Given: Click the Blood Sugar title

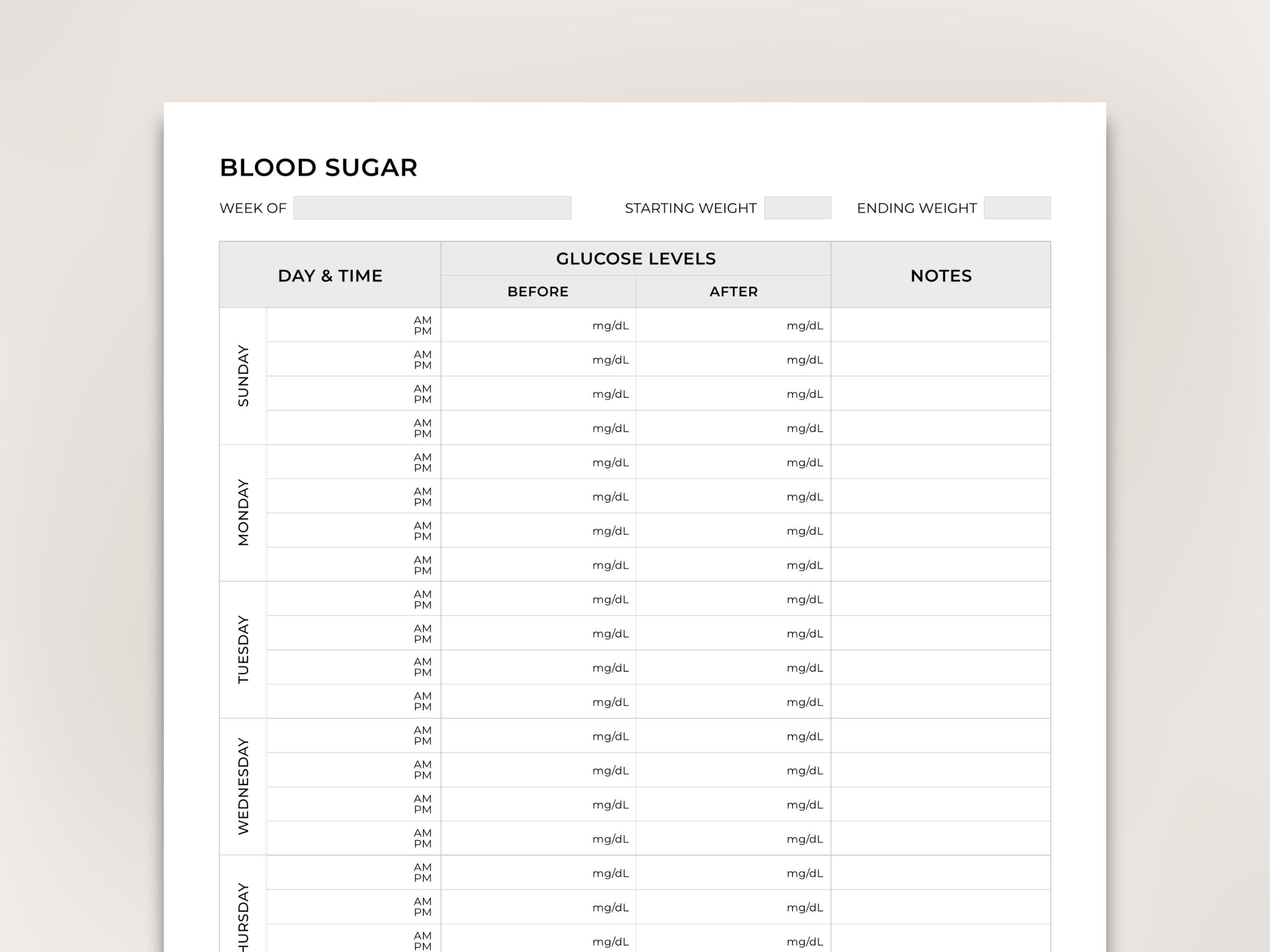Looking at the screenshot, I should (318, 167).
